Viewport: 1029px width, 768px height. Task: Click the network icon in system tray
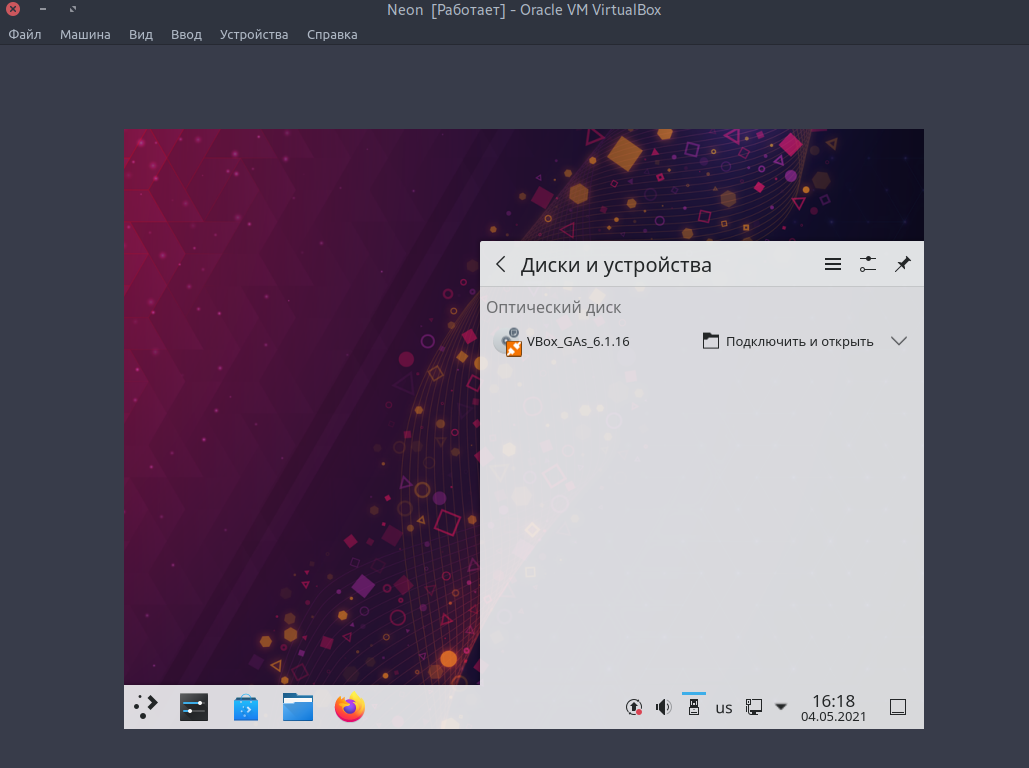[x=752, y=707]
